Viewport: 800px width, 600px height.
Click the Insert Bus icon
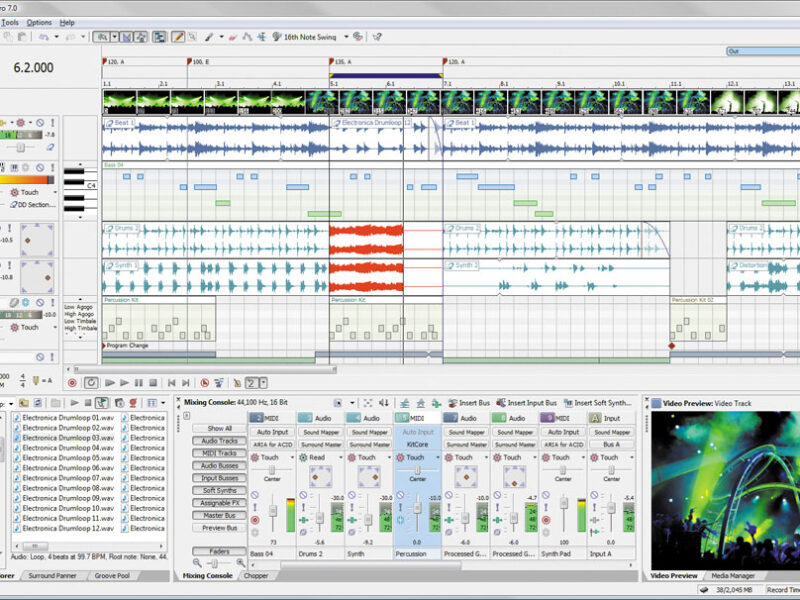pyautogui.click(x=452, y=402)
